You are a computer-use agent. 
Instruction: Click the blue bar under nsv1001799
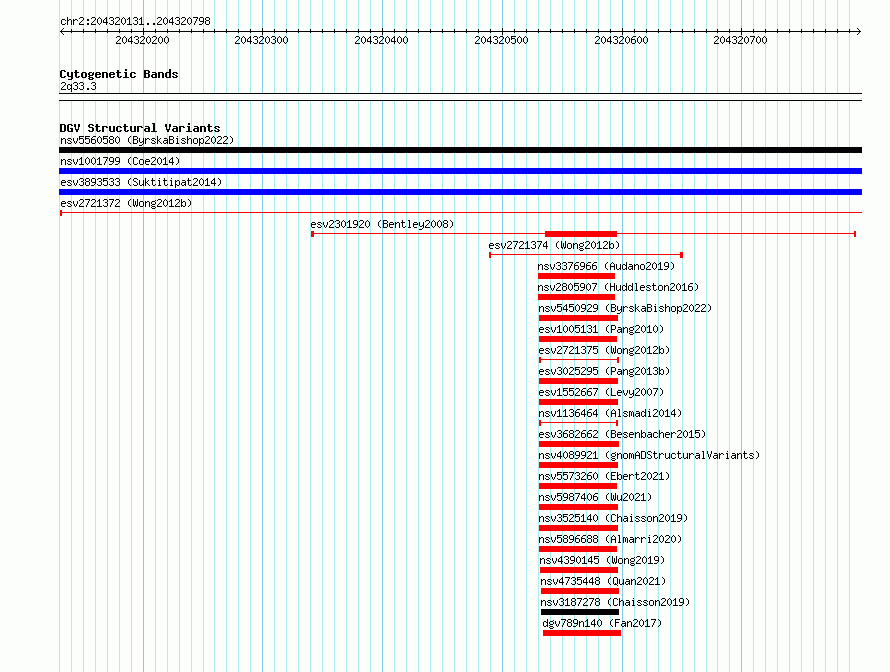coord(460,171)
